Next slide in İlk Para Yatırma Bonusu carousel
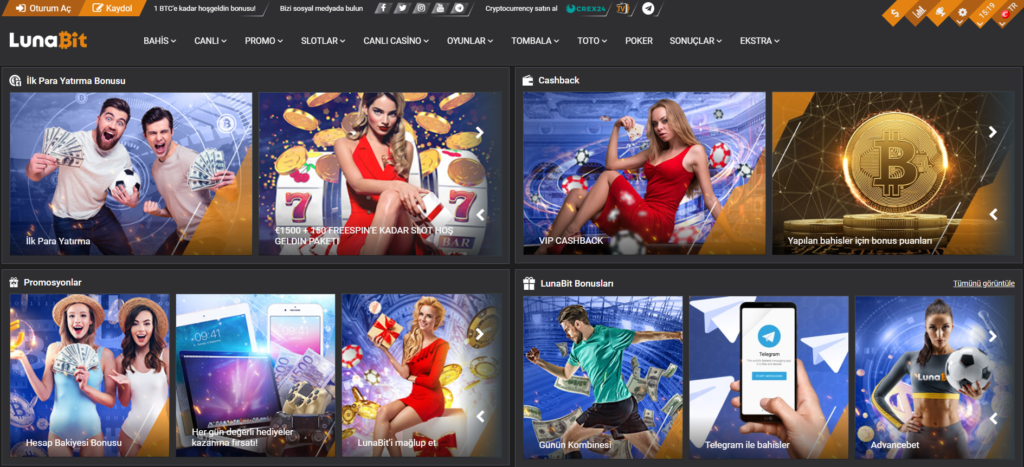 coord(480,132)
